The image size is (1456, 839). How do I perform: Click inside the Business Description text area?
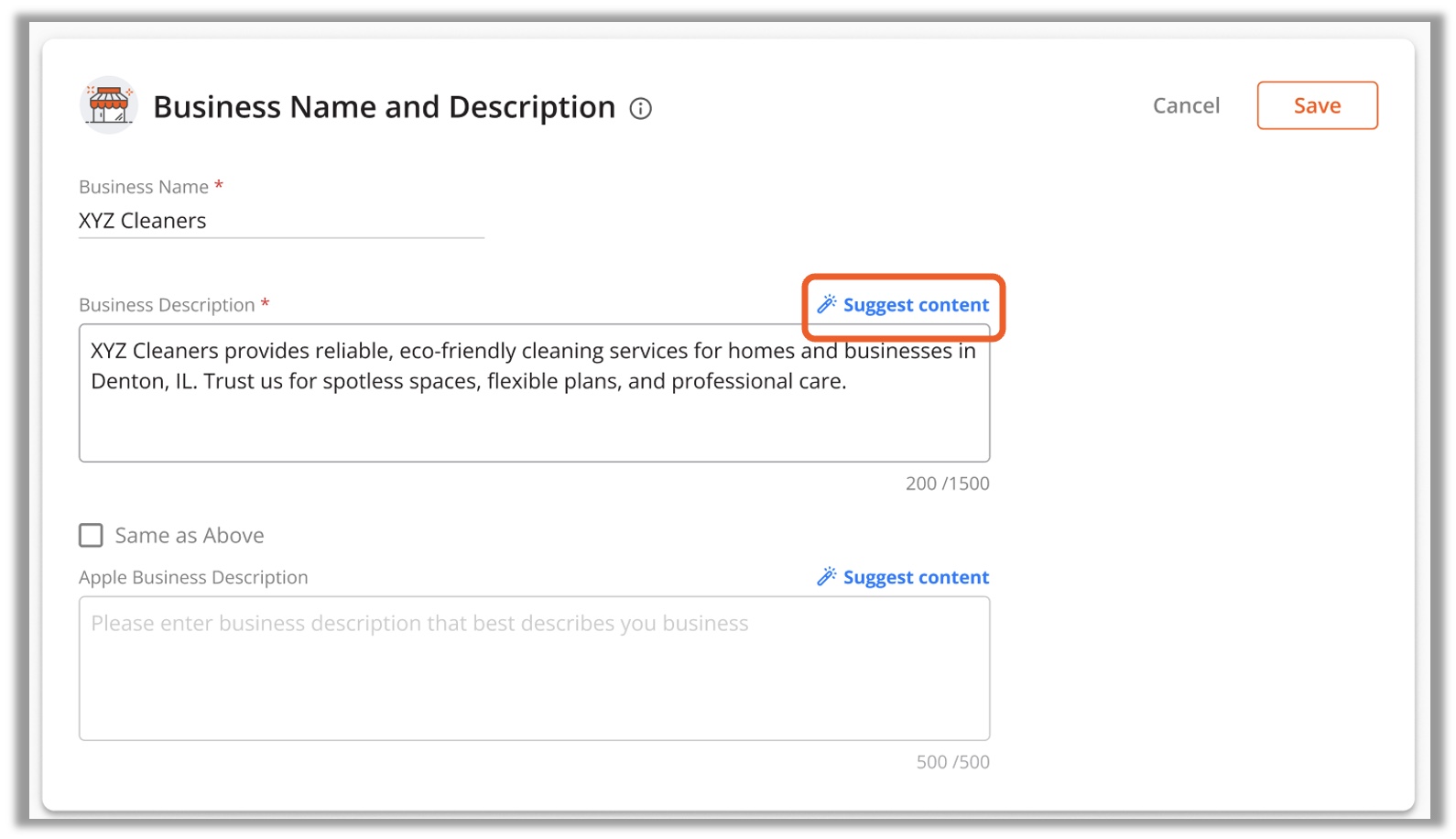(x=534, y=393)
